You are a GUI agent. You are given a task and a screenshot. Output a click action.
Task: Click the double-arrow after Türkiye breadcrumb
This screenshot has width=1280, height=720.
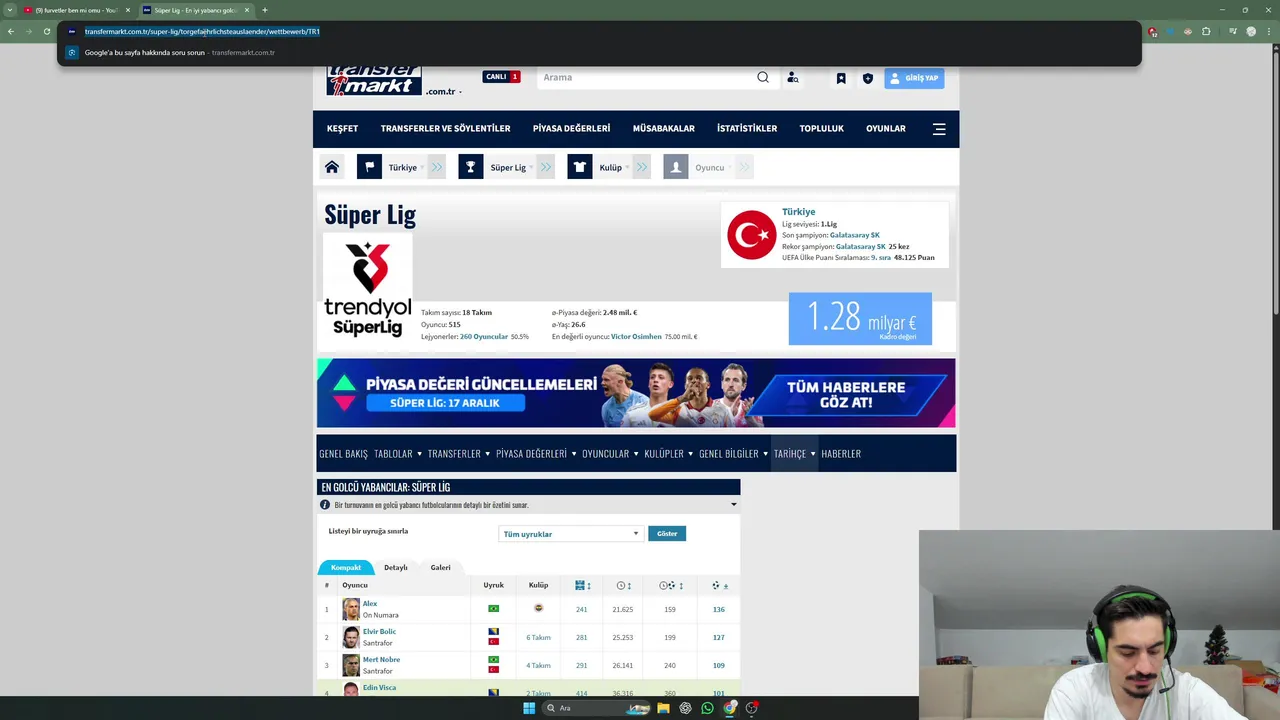pos(437,167)
